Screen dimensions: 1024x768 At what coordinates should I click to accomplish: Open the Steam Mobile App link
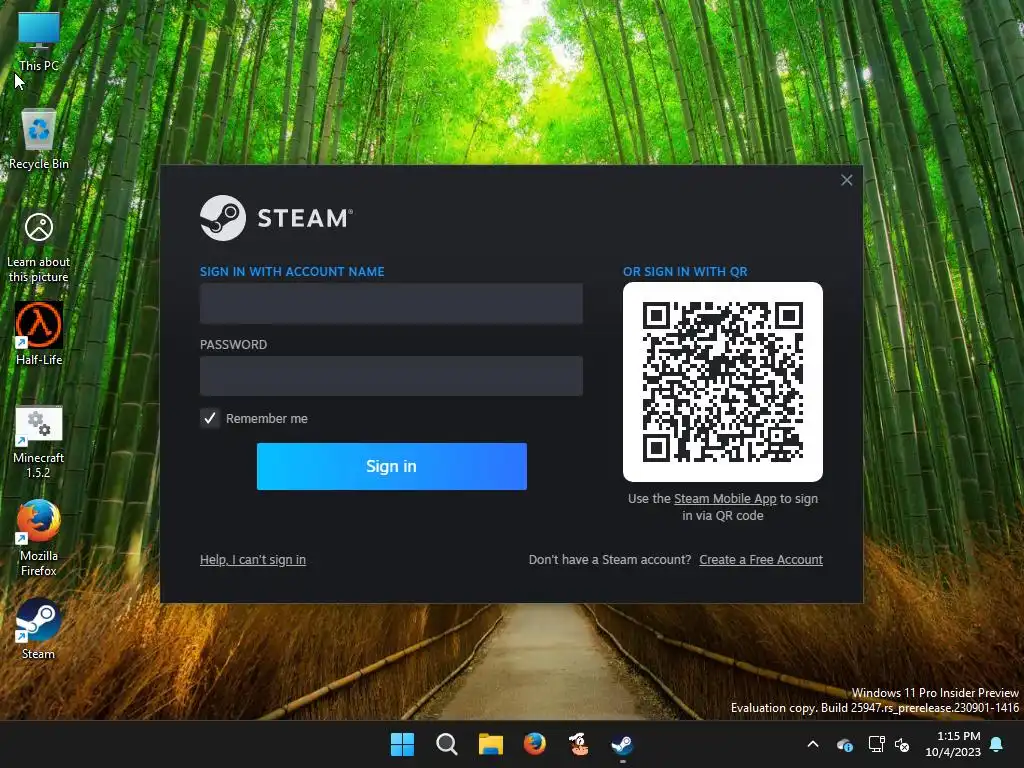(x=725, y=499)
